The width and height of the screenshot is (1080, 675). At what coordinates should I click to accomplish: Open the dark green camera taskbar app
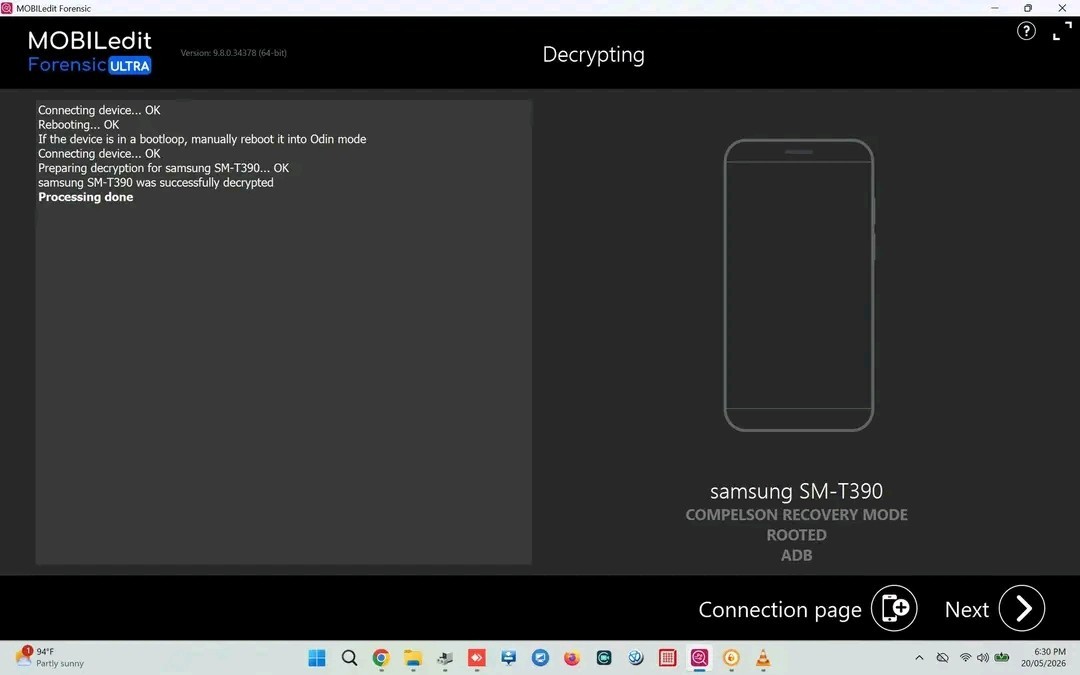pyautogui.click(x=604, y=658)
